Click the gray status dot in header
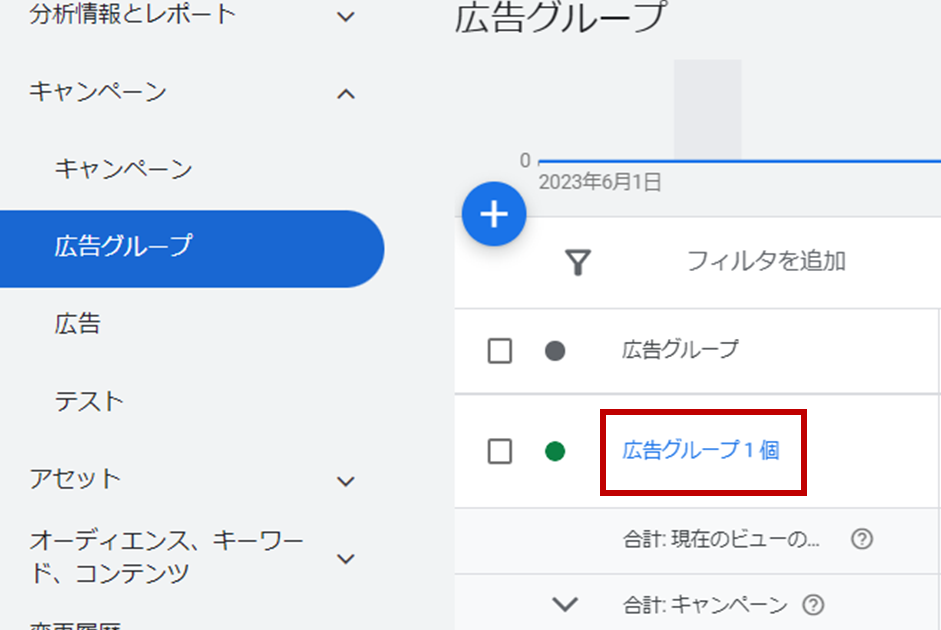Screen dimensions: 941x630 click(555, 351)
